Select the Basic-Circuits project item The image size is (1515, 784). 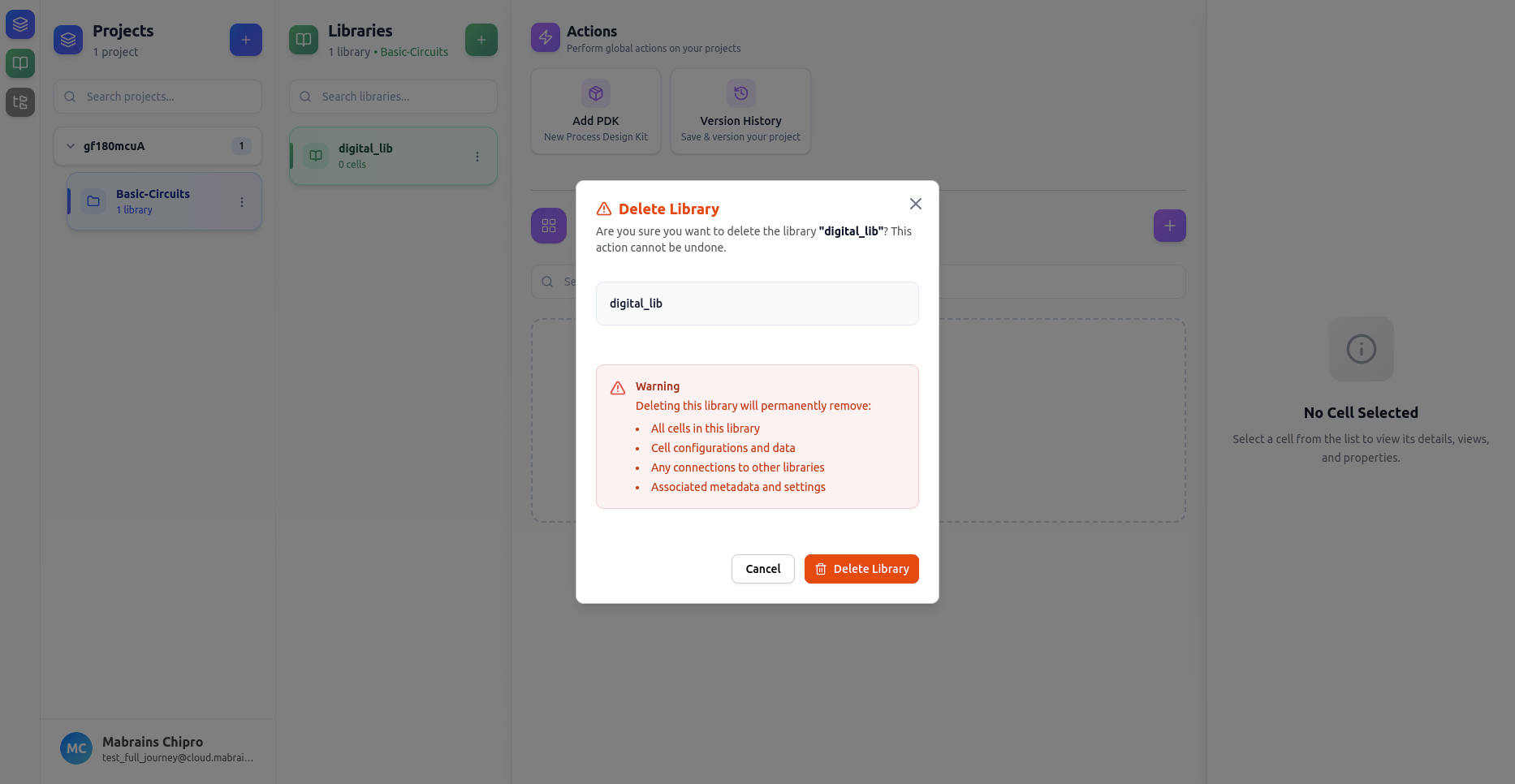(x=153, y=201)
